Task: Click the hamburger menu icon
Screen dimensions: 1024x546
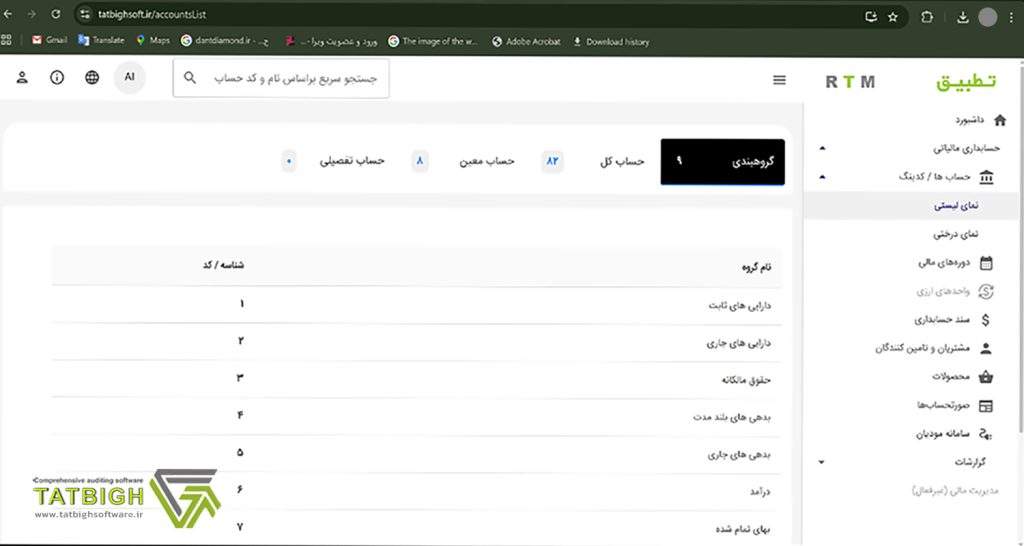Action: coord(780,80)
